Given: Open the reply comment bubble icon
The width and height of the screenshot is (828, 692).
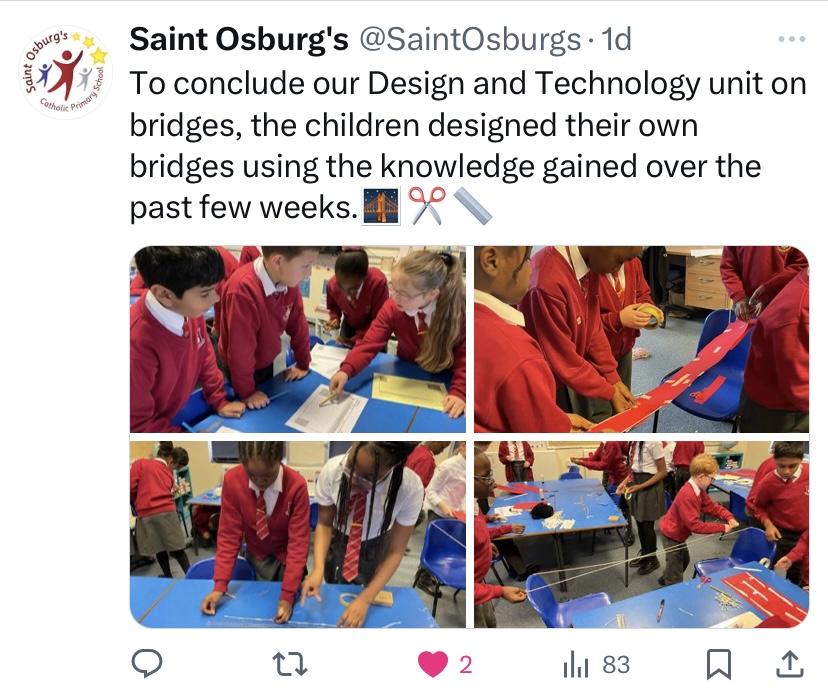Looking at the screenshot, I should click(x=147, y=663).
